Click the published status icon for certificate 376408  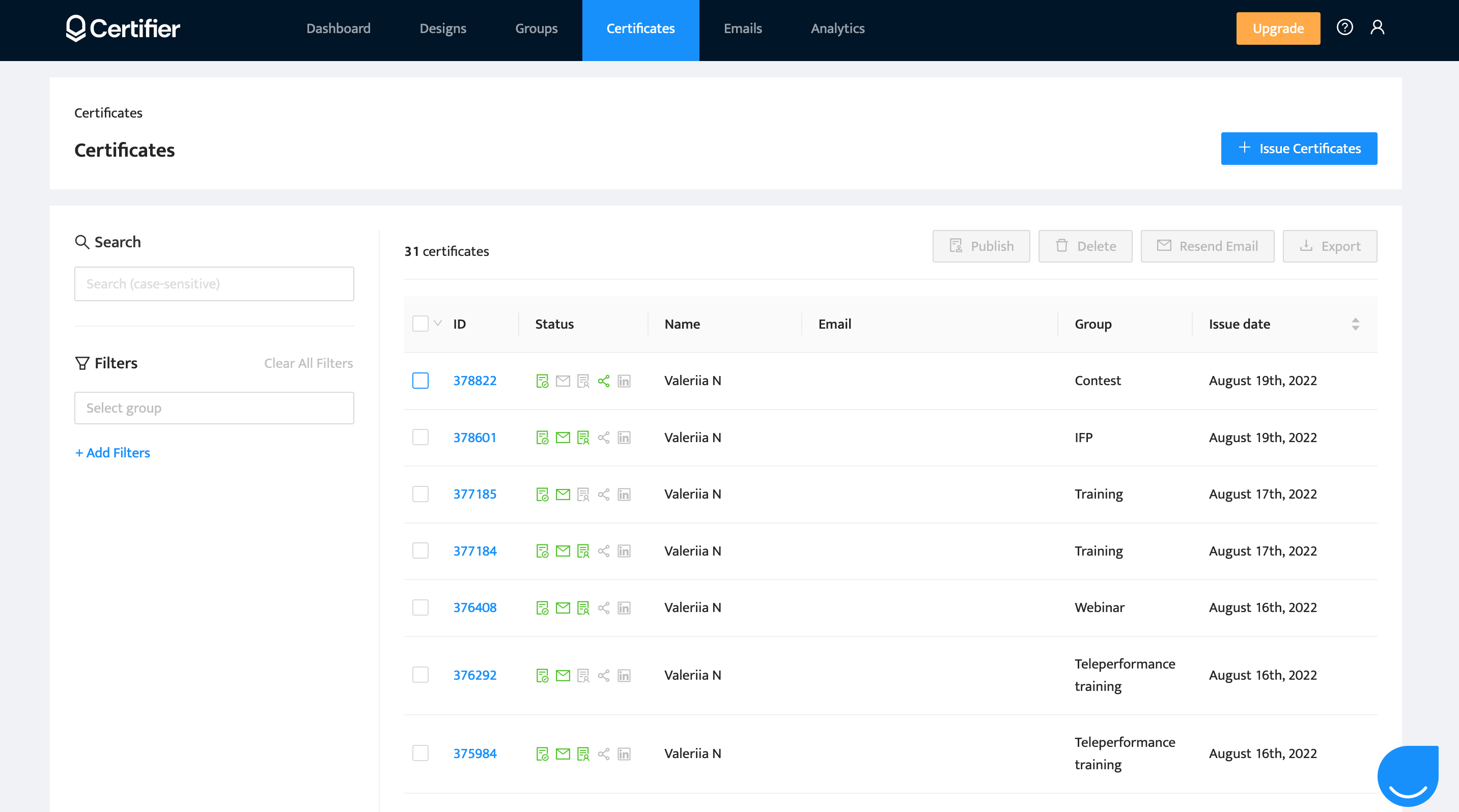coord(542,607)
